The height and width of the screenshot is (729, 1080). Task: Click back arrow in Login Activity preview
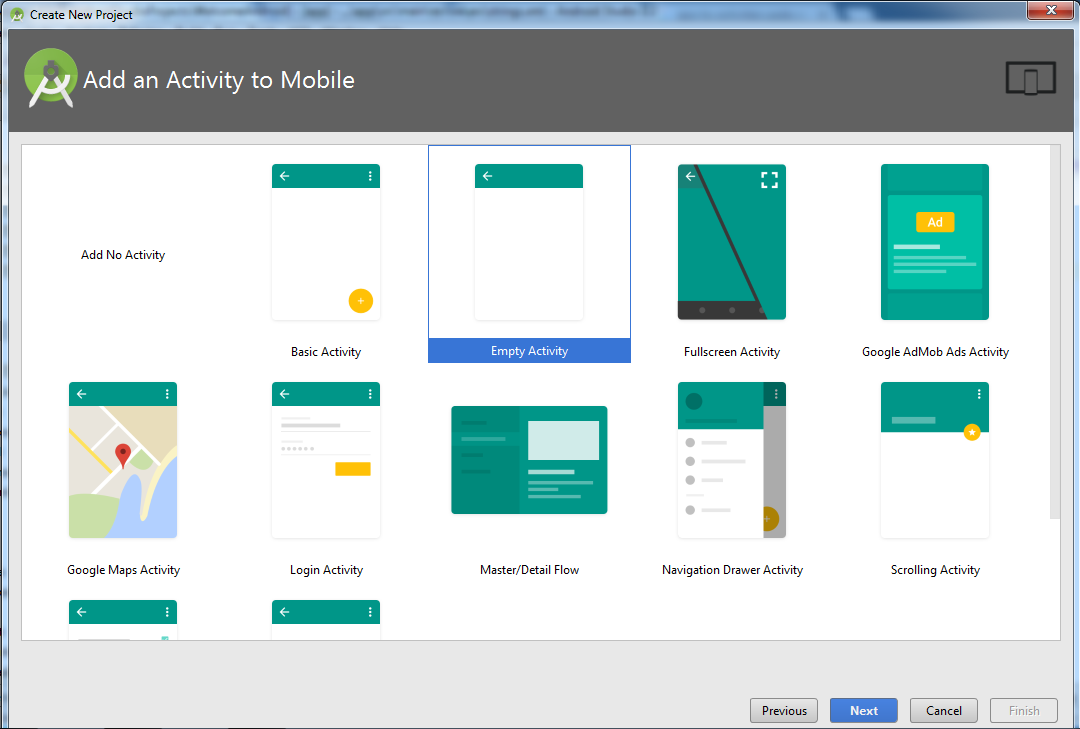(284, 394)
